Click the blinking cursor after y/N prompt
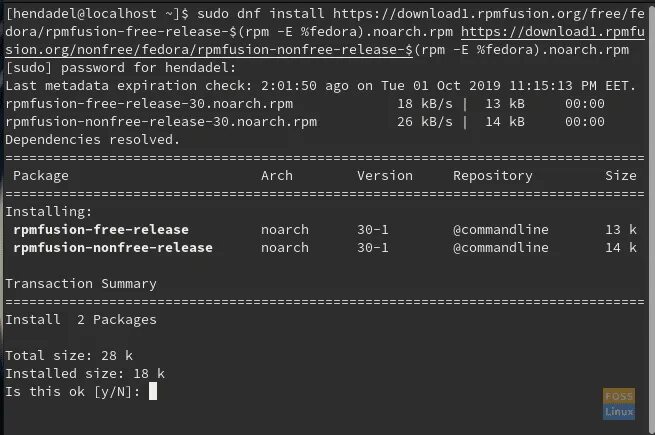Screen dimensions: 655x435 tap(153, 392)
